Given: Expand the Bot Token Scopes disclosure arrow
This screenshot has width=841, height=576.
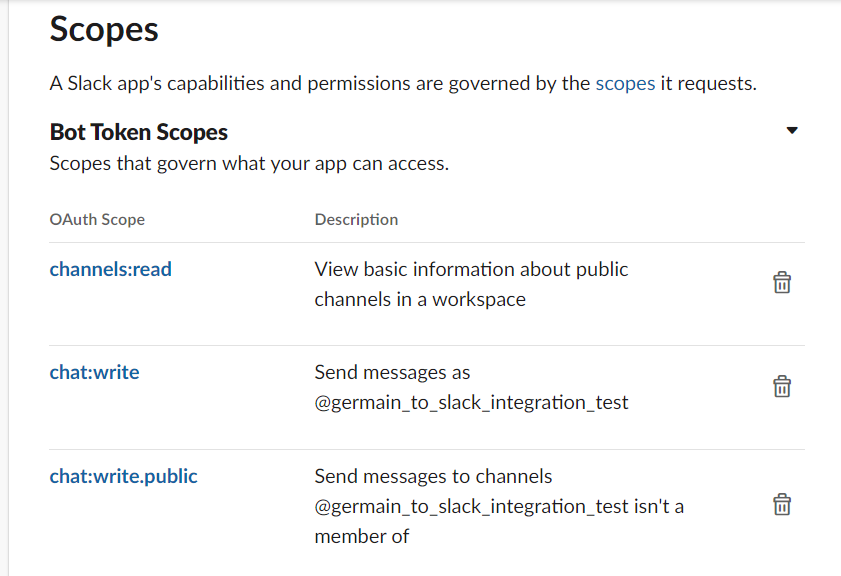Looking at the screenshot, I should [x=792, y=130].
